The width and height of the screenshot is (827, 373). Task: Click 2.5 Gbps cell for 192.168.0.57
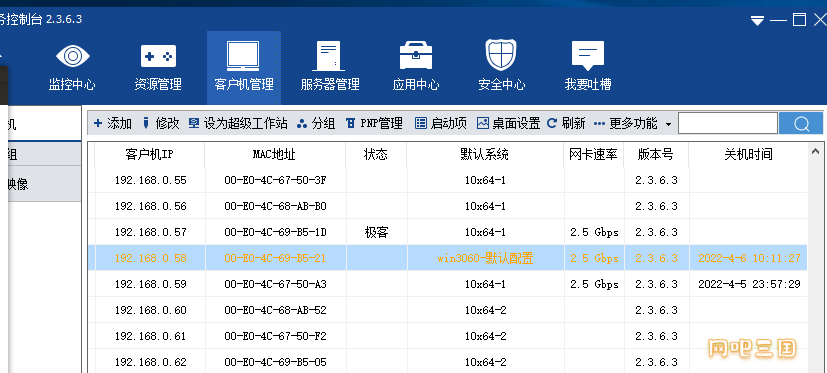(x=594, y=232)
